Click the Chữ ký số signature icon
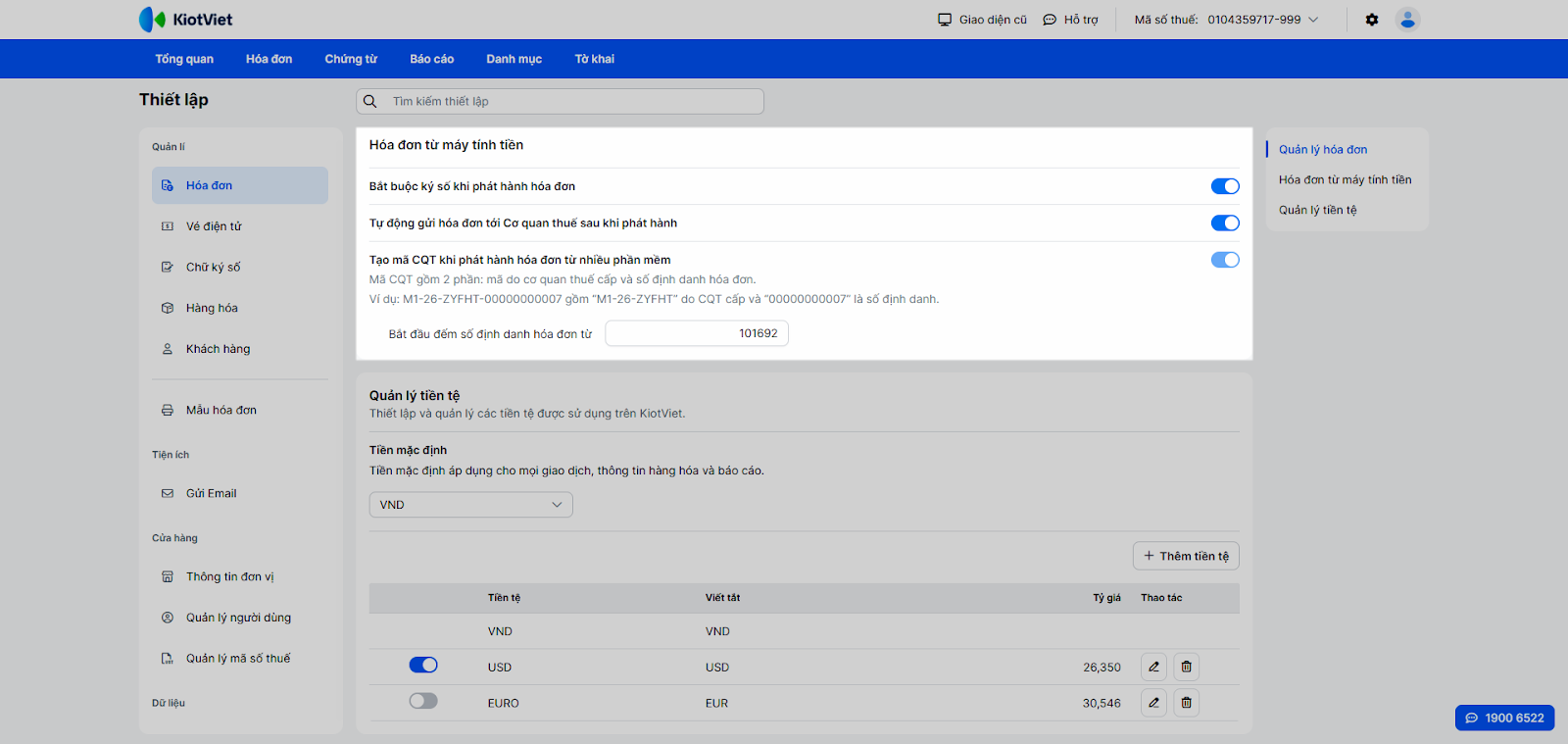Screen dimensions: 1568x744 click(168, 267)
